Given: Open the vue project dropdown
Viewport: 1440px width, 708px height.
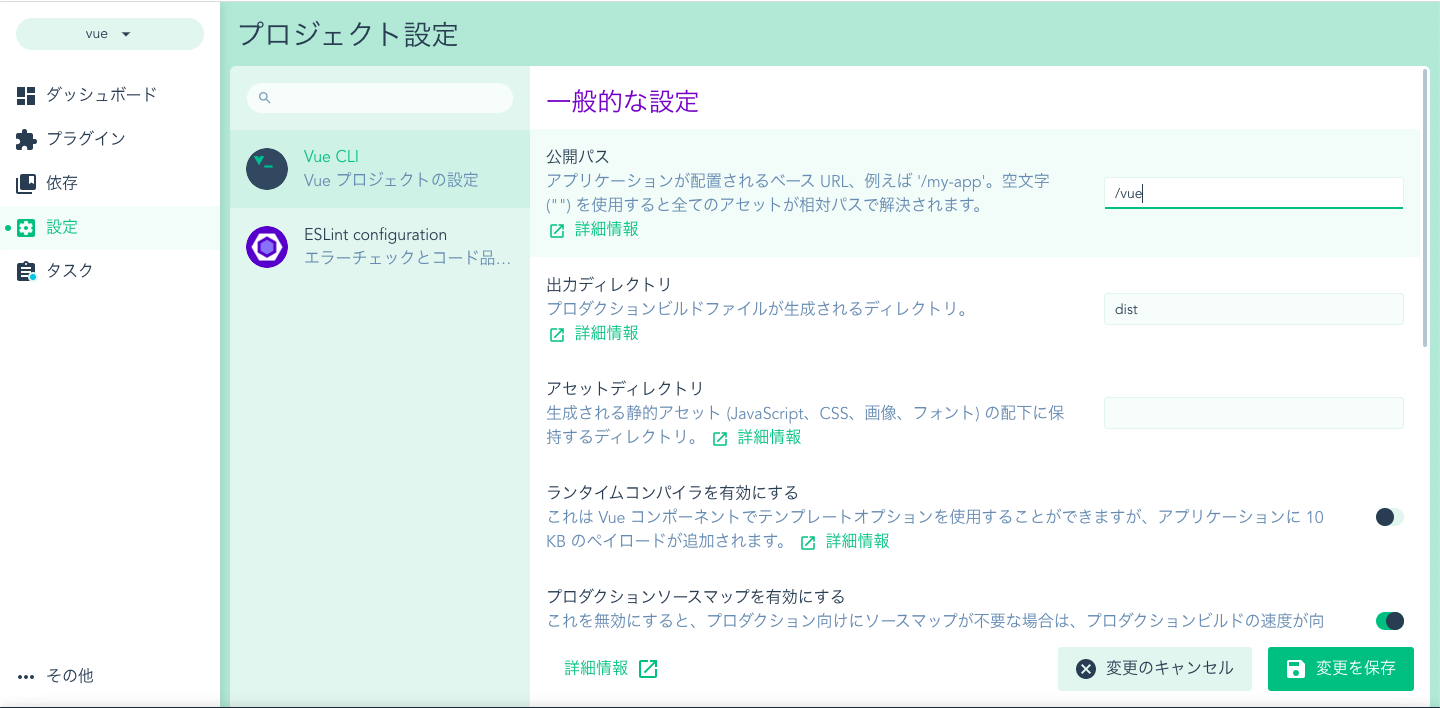Looking at the screenshot, I should click(108, 33).
